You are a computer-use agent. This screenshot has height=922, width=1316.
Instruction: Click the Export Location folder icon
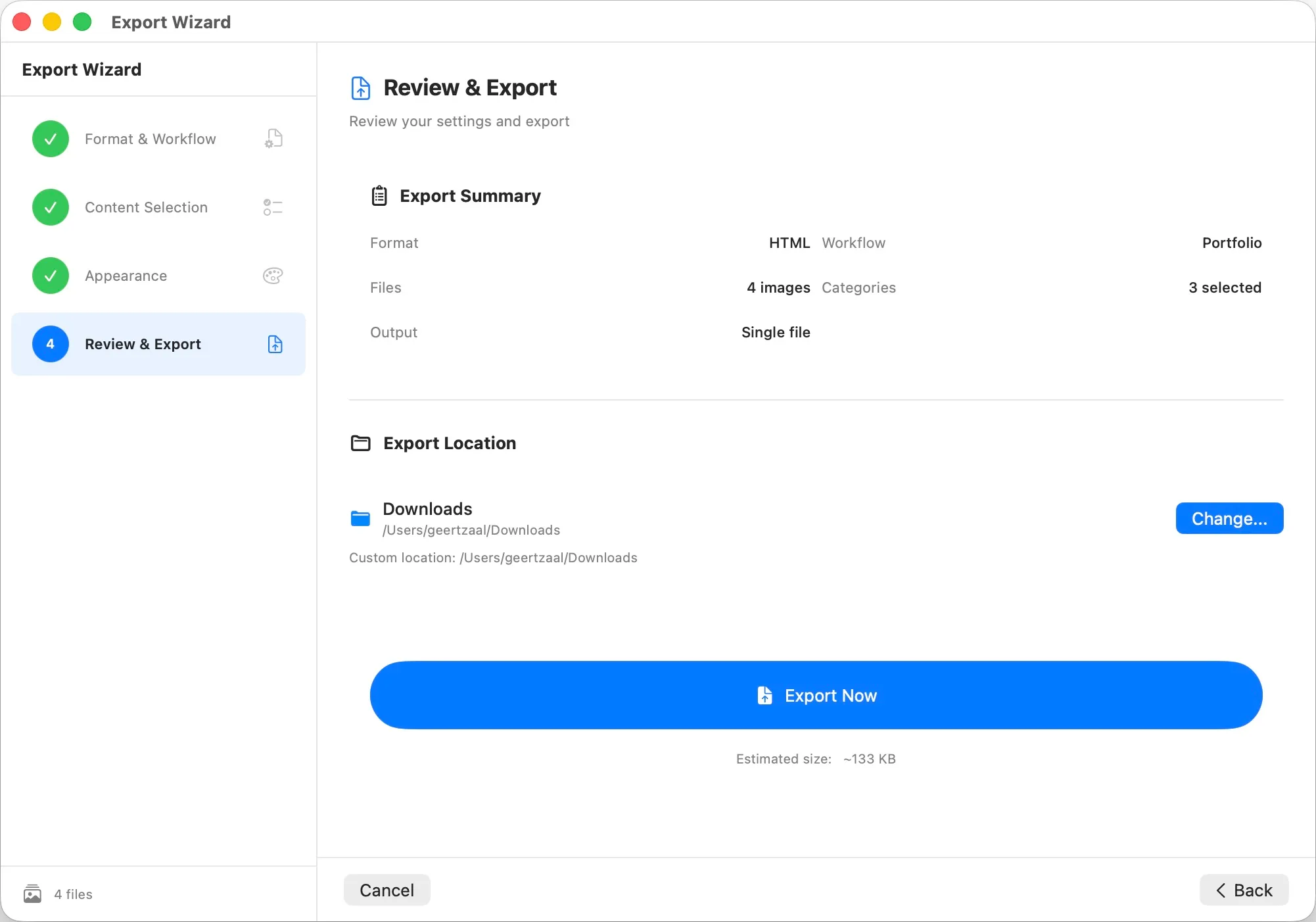click(361, 443)
